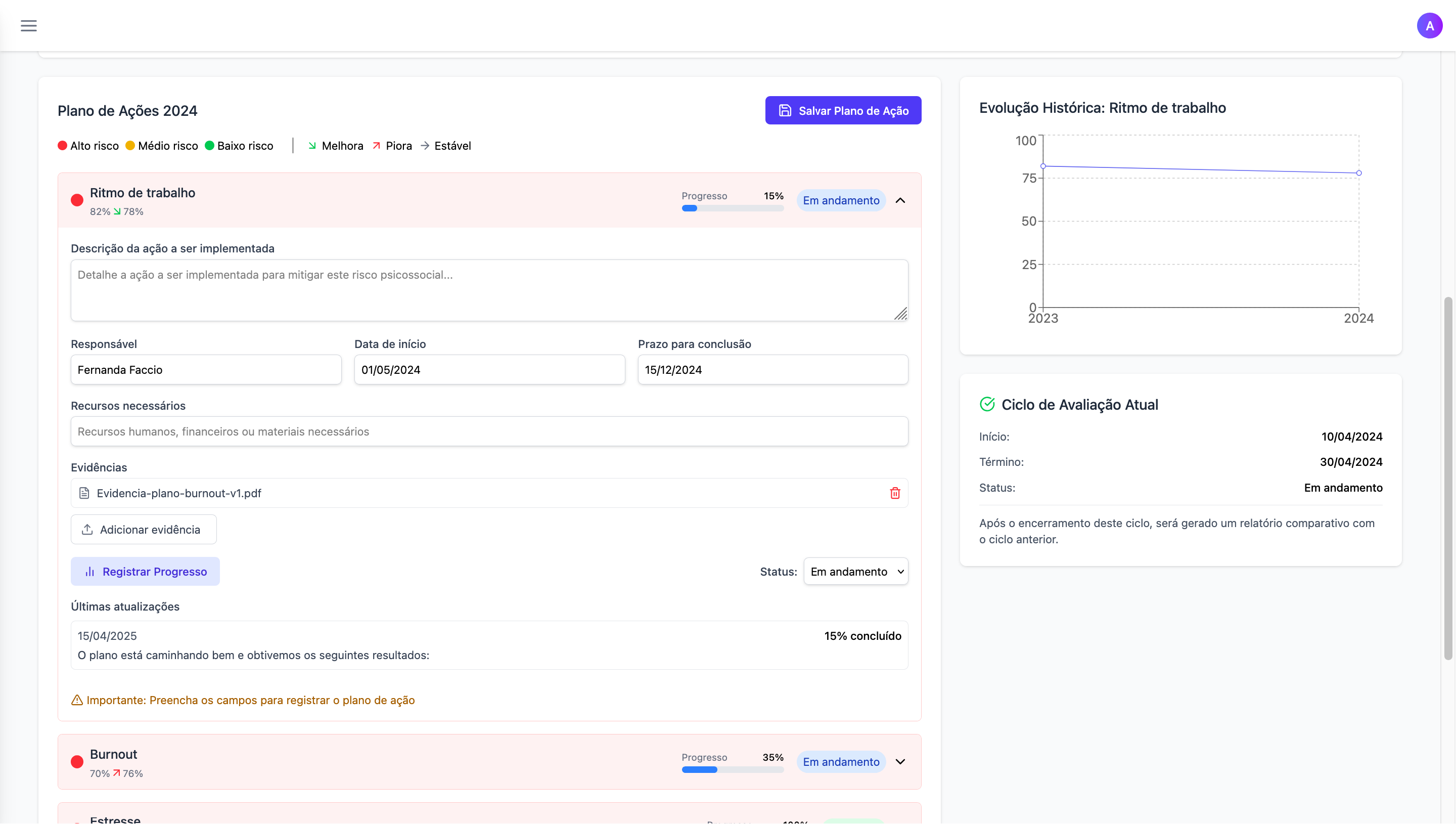This screenshot has width=1456, height=824.
Task: Click the Registrar Progresso button
Action: click(145, 572)
